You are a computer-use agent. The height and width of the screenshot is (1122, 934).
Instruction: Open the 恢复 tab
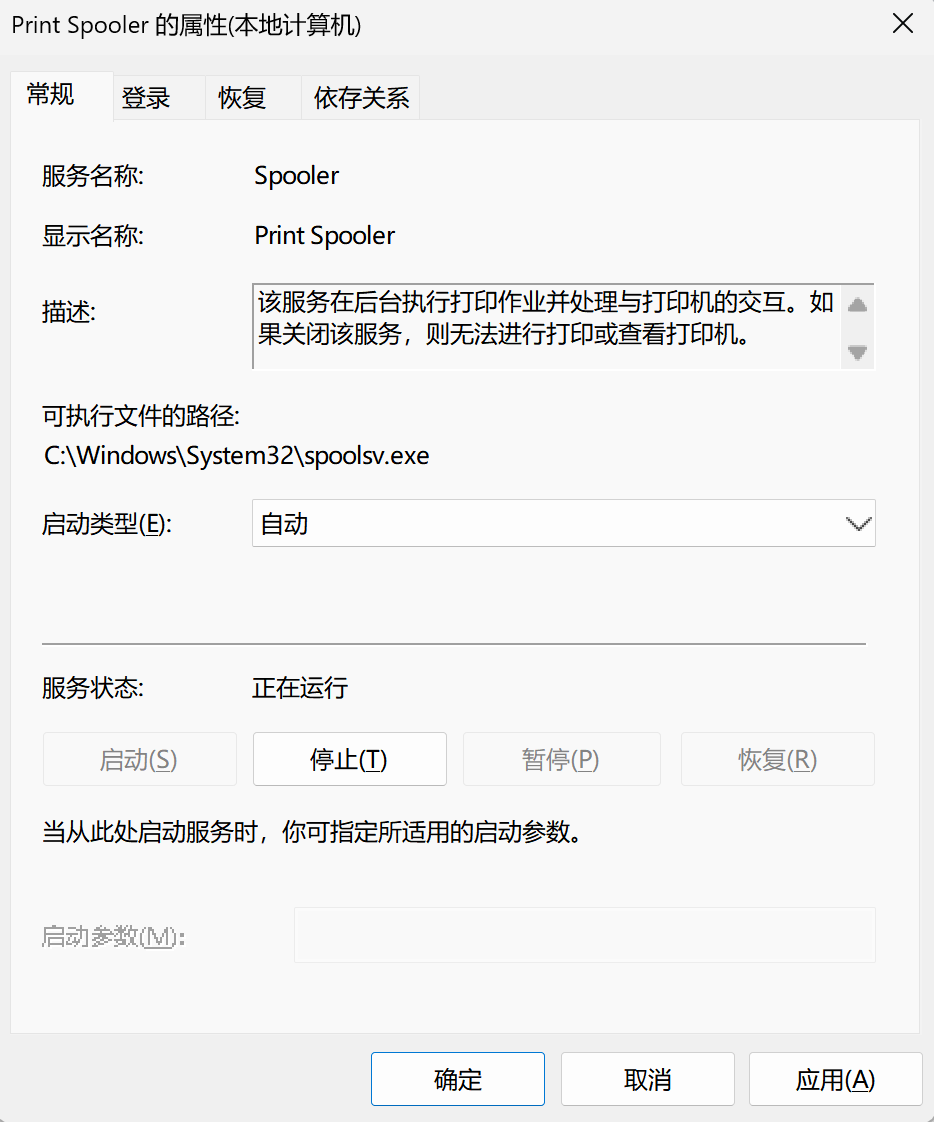[253, 98]
